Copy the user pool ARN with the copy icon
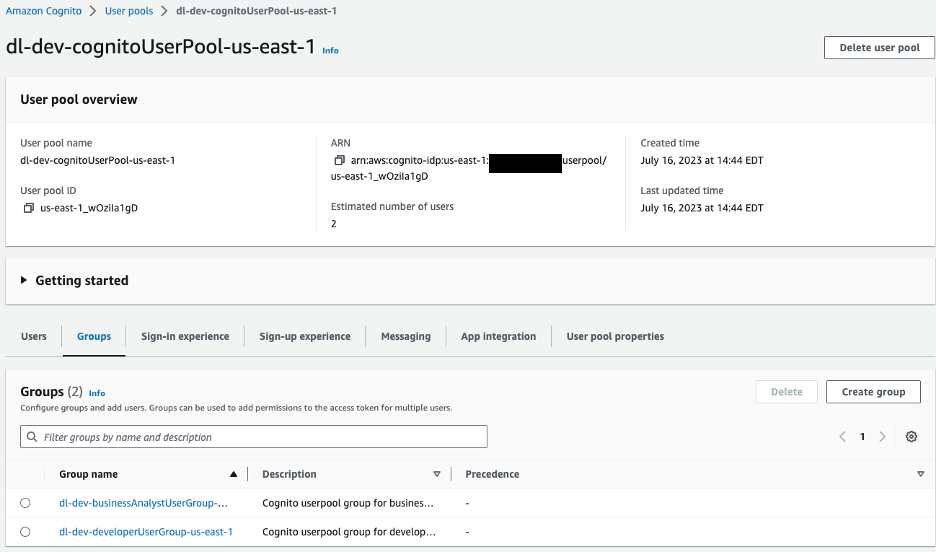The height and width of the screenshot is (552, 936). point(339,160)
